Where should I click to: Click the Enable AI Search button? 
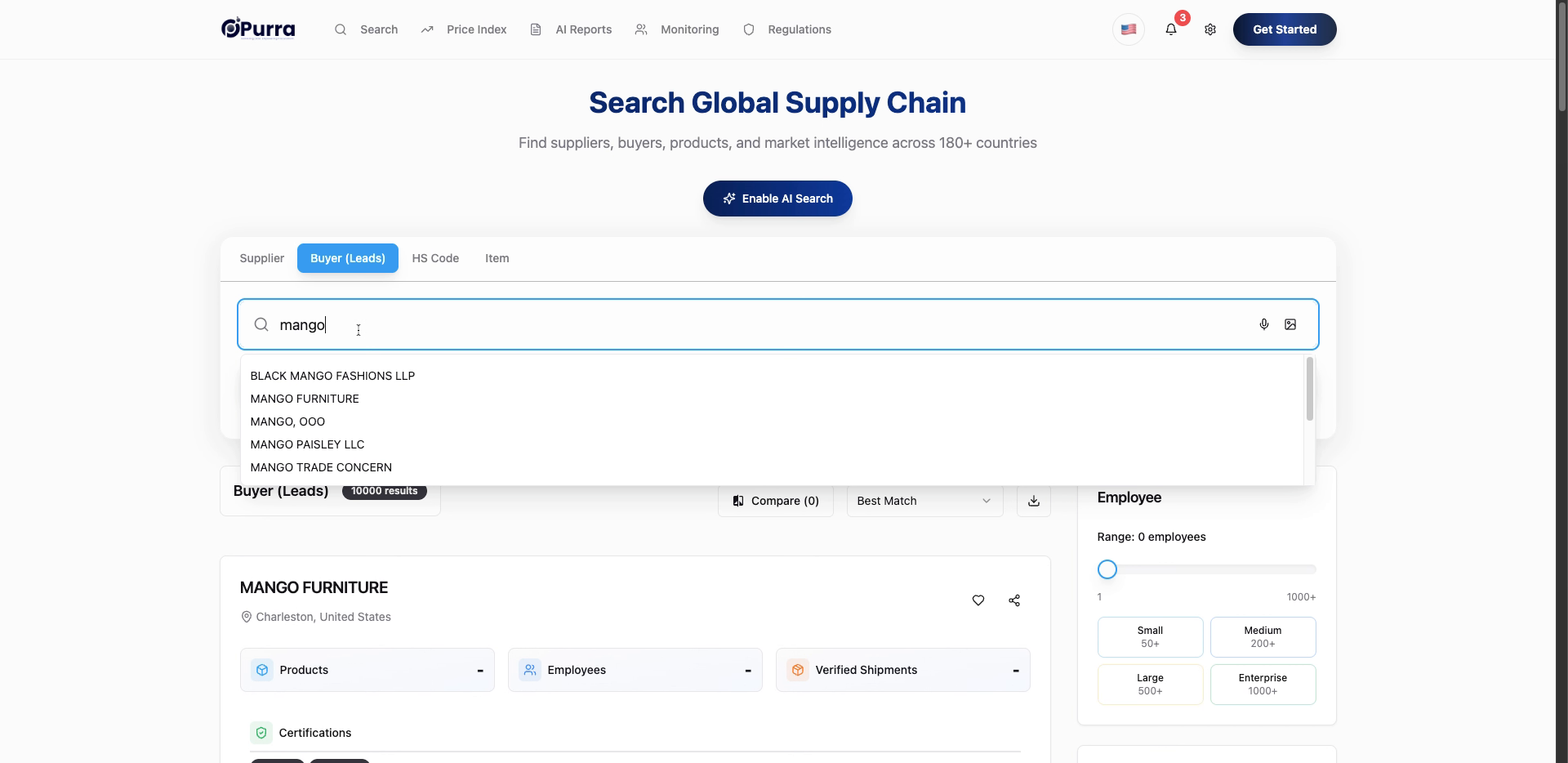(777, 199)
